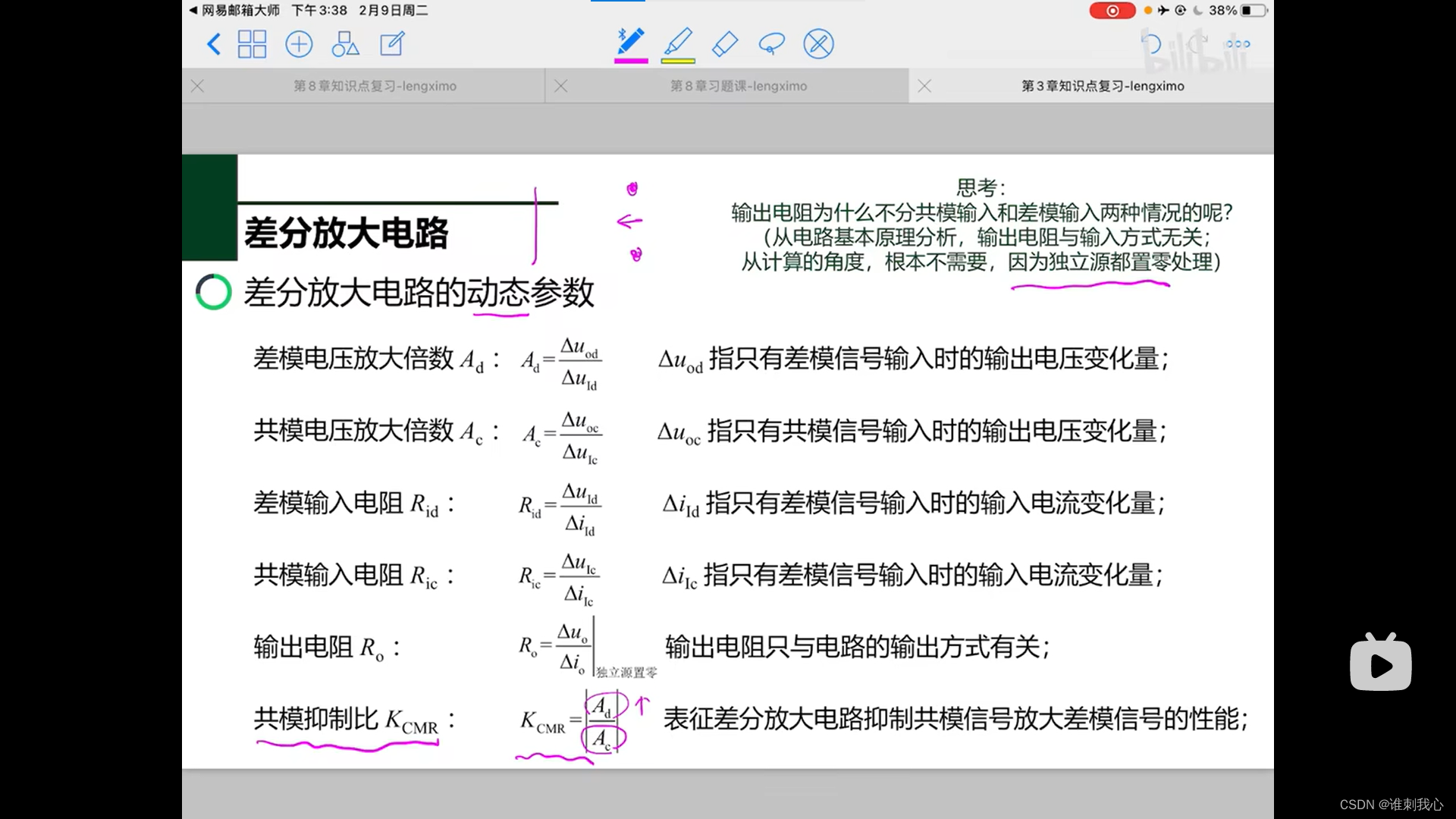Tap the blue back arrow
1456x819 pixels.
(x=214, y=44)
